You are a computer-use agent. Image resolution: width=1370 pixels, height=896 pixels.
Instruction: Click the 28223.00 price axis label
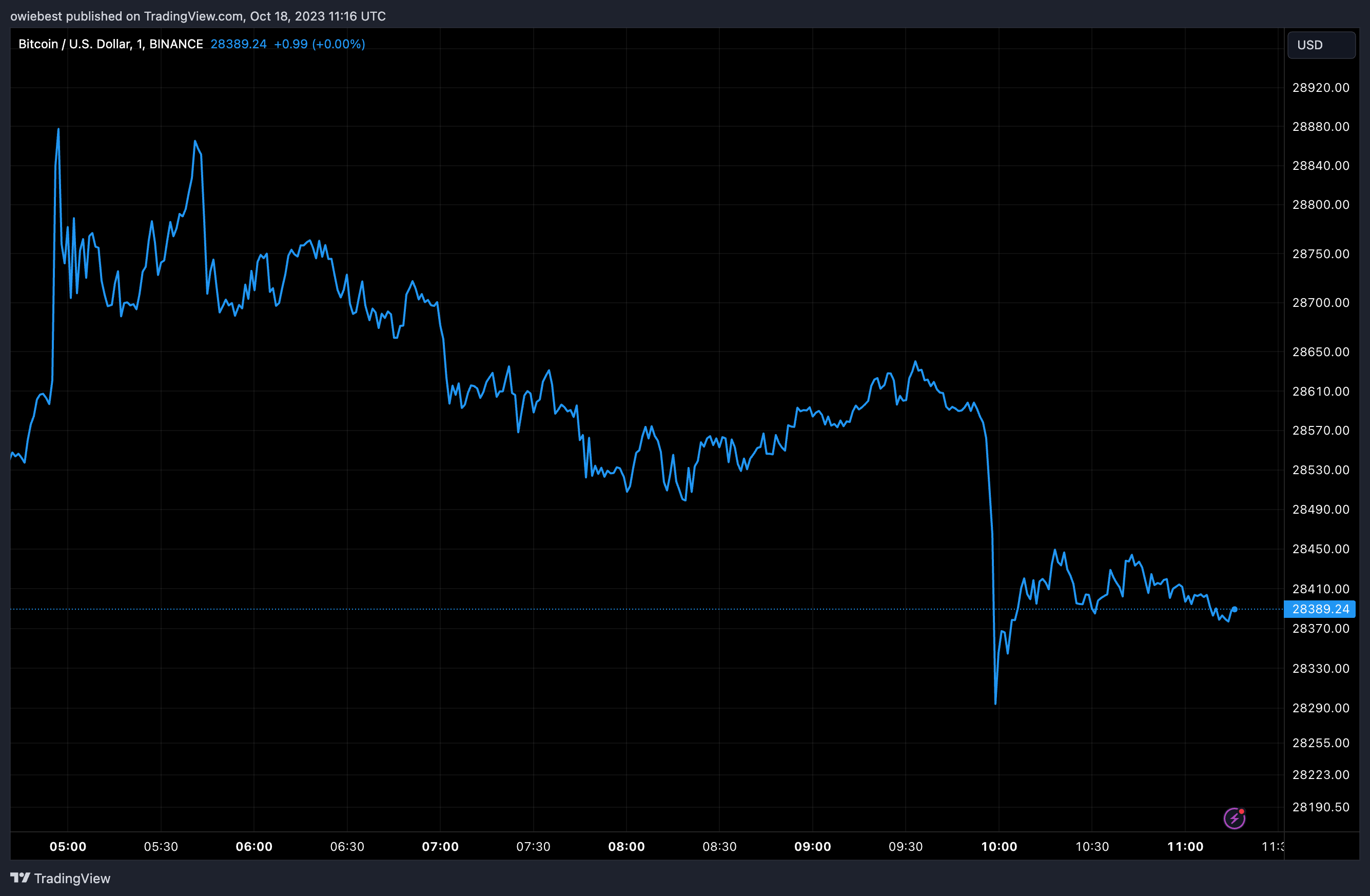pyautogui.click(x=1321, y=774)
